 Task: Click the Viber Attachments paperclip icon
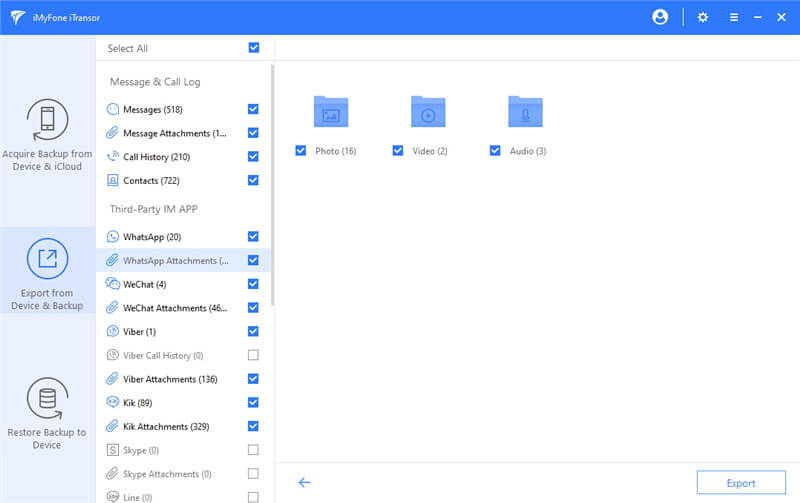(112, 379)
